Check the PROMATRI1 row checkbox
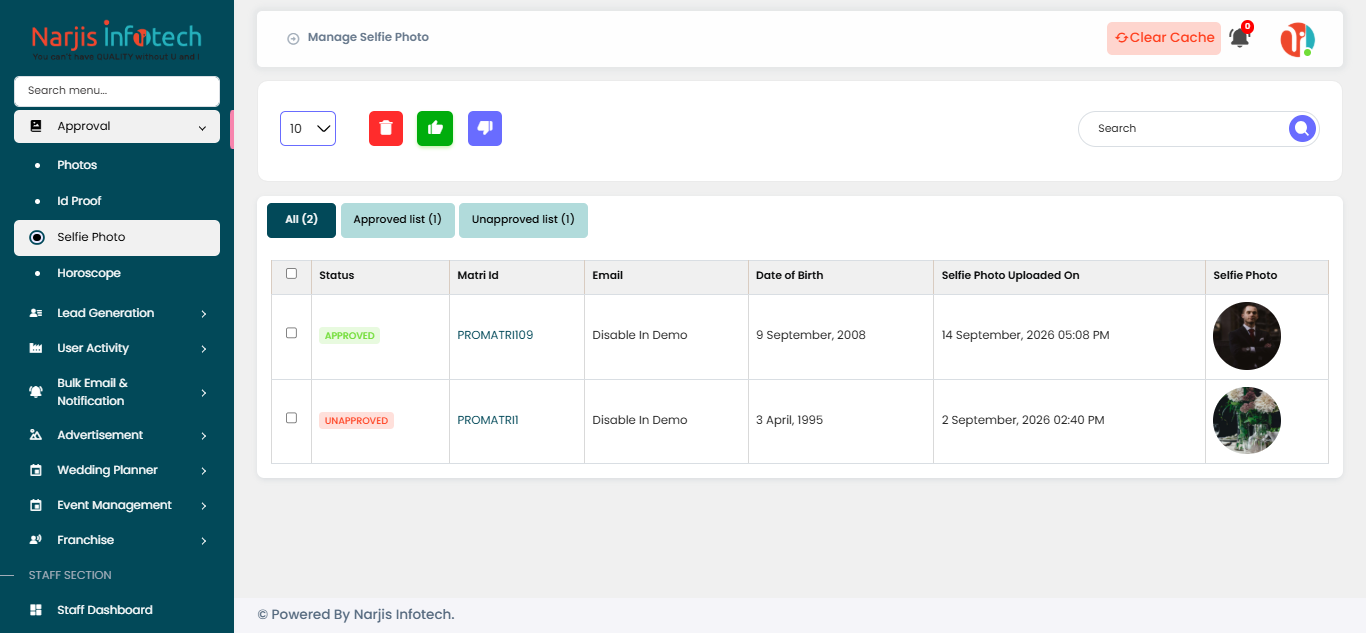Viewport: 1366px width, 633px height. click(291, 418)
